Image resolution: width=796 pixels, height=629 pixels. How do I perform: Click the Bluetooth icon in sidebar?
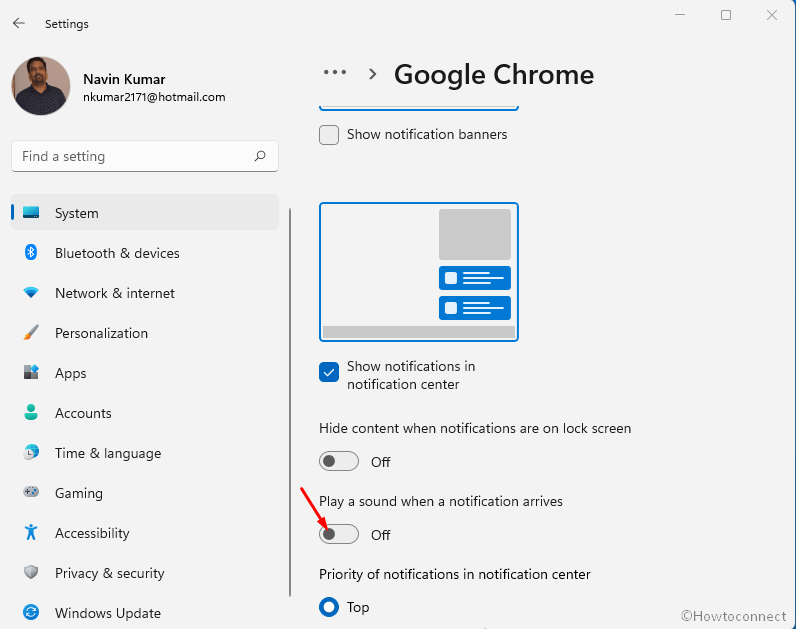(31, 252)
